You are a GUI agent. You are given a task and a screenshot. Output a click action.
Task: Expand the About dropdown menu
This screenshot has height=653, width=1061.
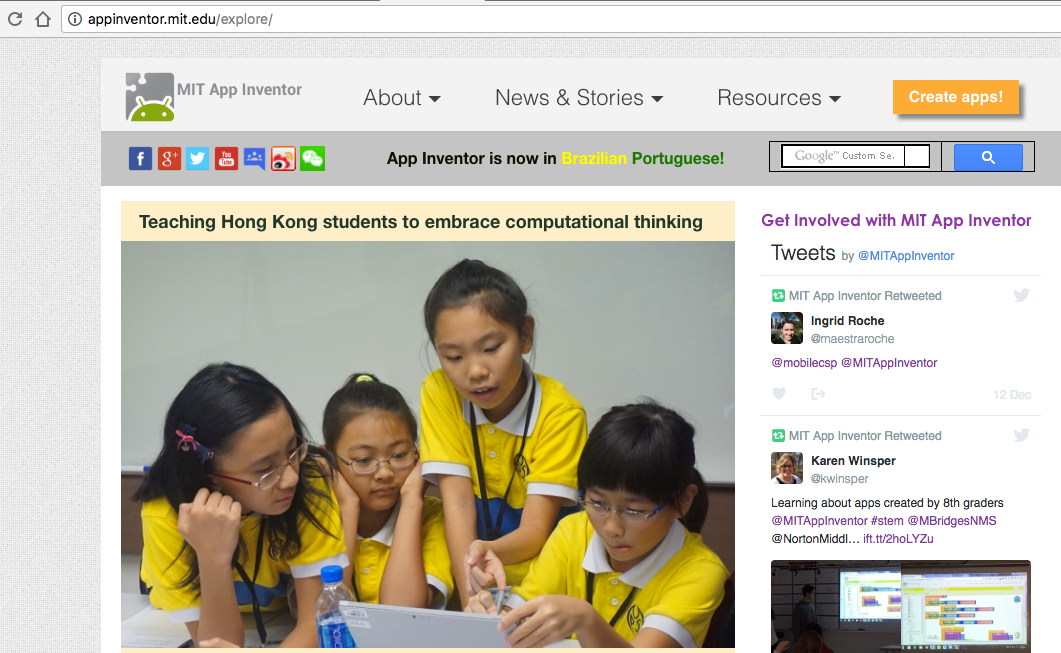click(402, 97)
